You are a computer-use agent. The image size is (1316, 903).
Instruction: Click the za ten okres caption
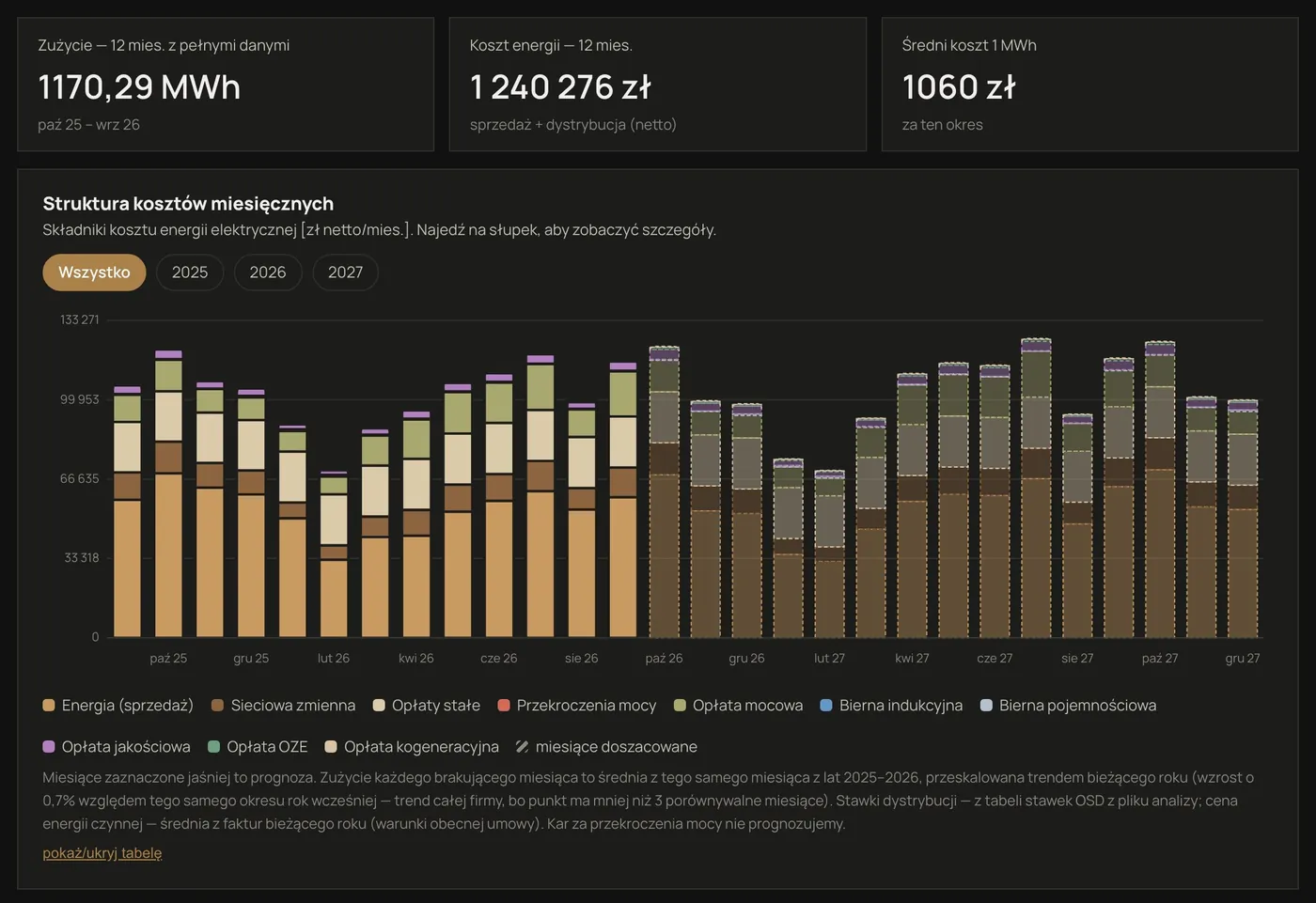coord(943,125)
